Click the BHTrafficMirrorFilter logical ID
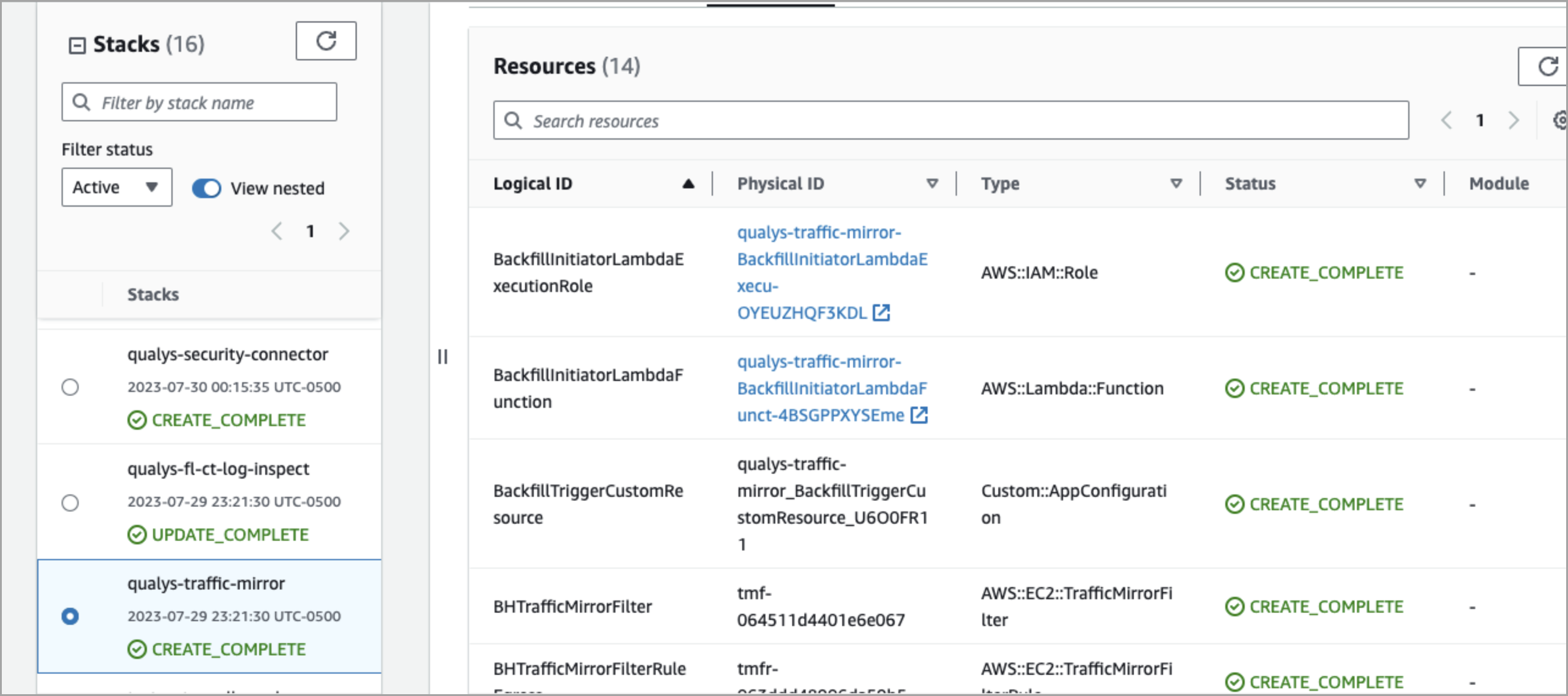This screenshot has width=1568, height=696. (572, 606)
